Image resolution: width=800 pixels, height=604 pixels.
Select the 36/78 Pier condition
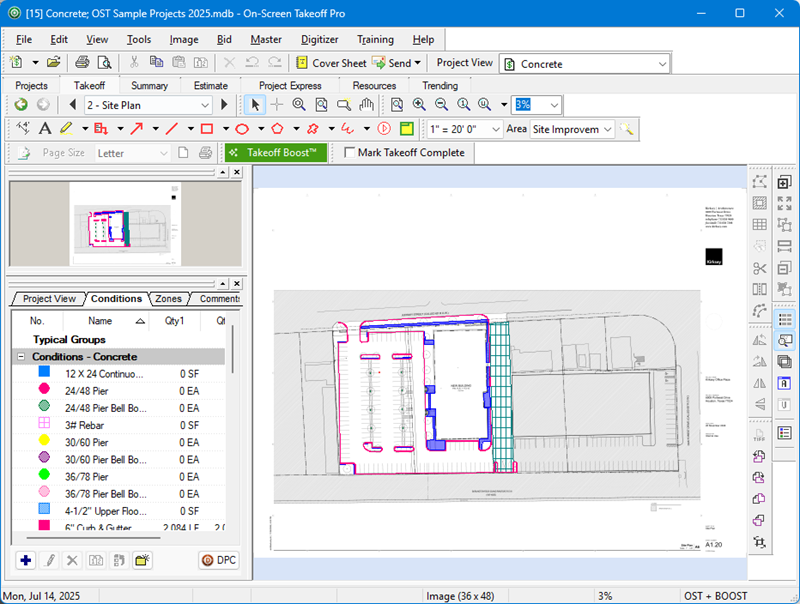pyautogui.click(x=118, y=476)
